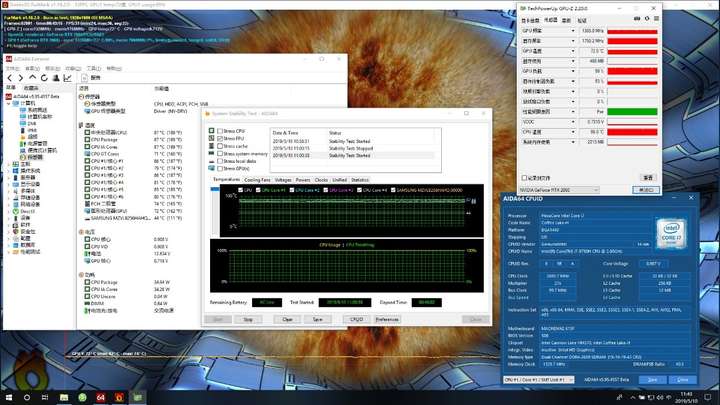The width and height of the screenshot is (720, 405).
Task: Switch to Clocks tab
Action: [321, 180]
